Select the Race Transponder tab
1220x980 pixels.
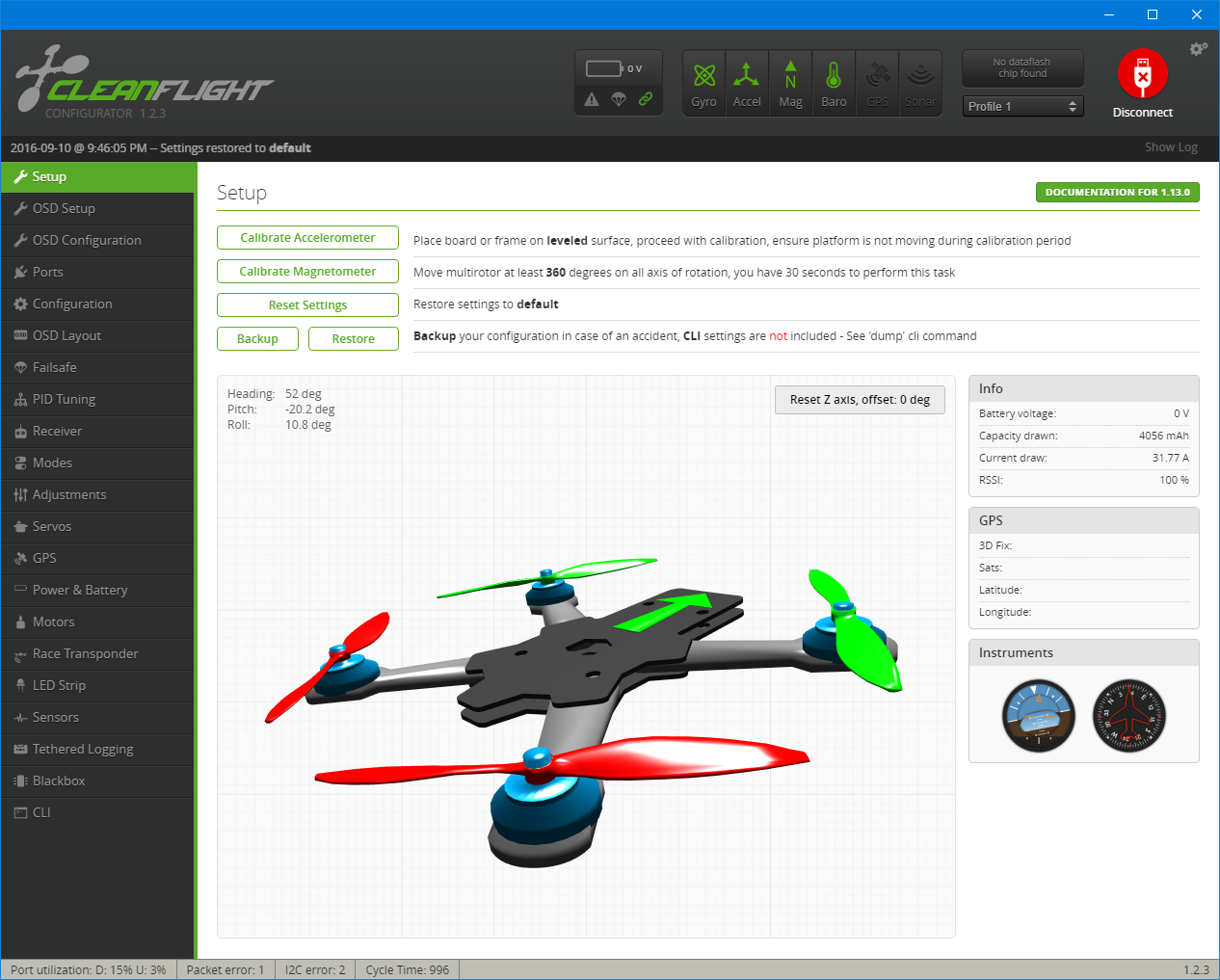click(x=97, y=654)
